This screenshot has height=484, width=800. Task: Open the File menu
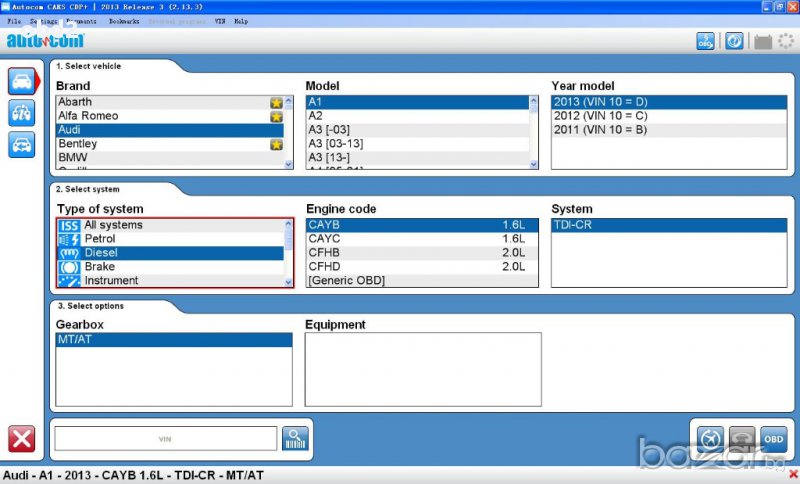click(14, 21)
